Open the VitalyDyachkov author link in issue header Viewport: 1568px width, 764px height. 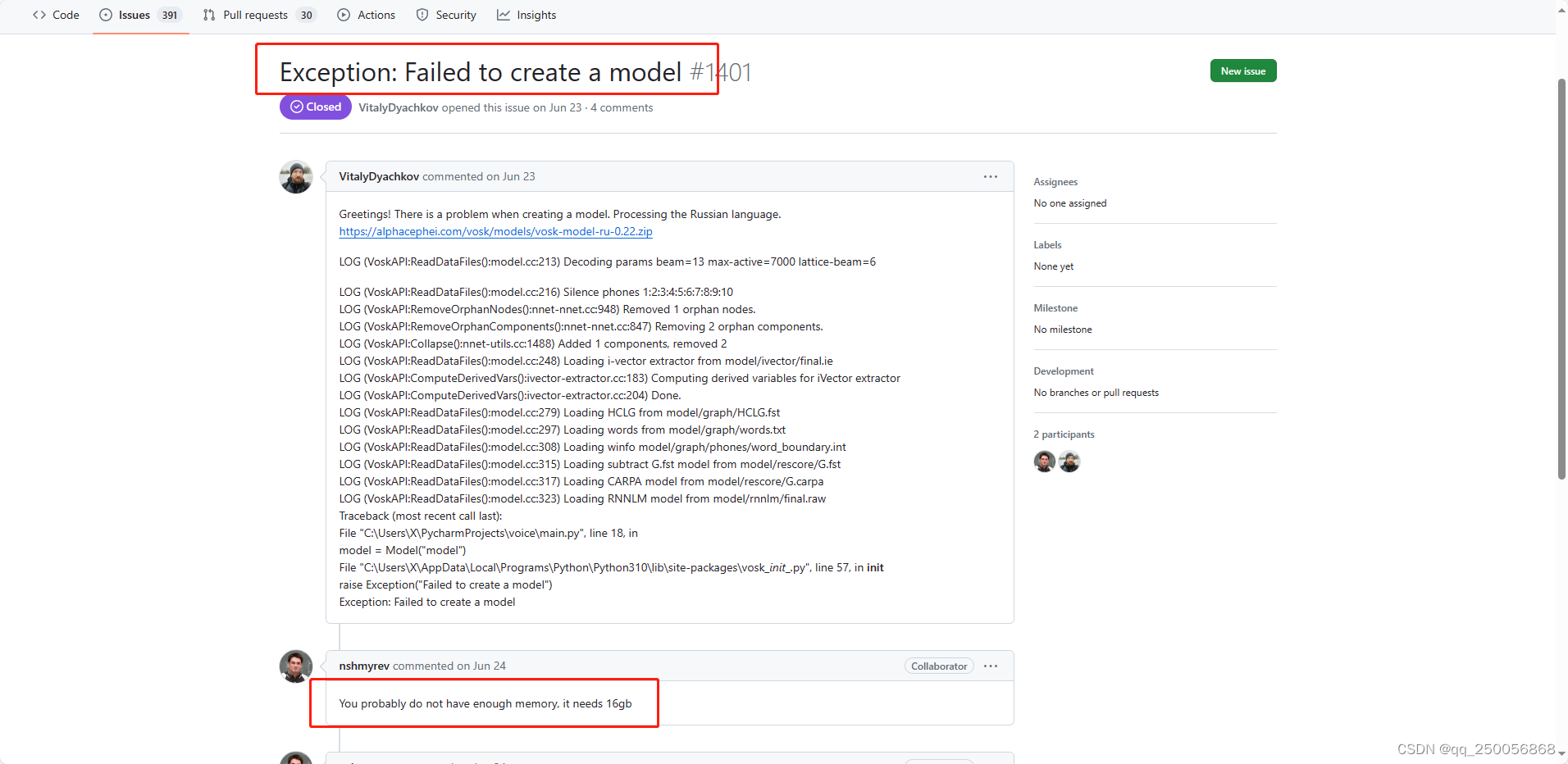tap(398, 107)
